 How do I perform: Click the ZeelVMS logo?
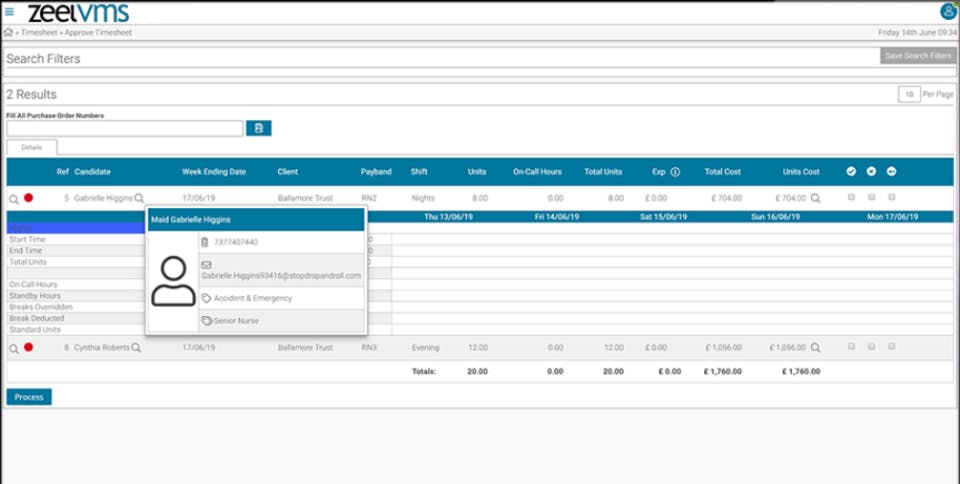pyautogui.click(x=78, y=12)
